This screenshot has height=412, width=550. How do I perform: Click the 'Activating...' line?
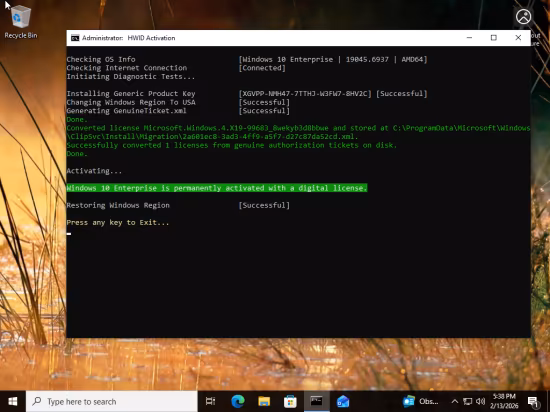pos(94,171)
